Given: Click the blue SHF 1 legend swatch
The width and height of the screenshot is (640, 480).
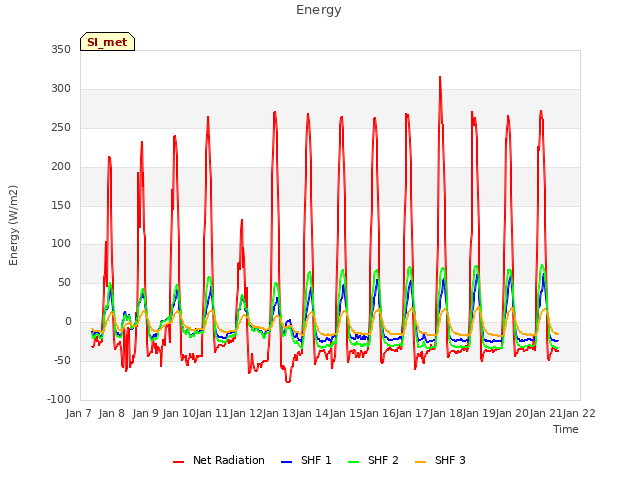Looking at the screenshot, I should click(287, 462).
